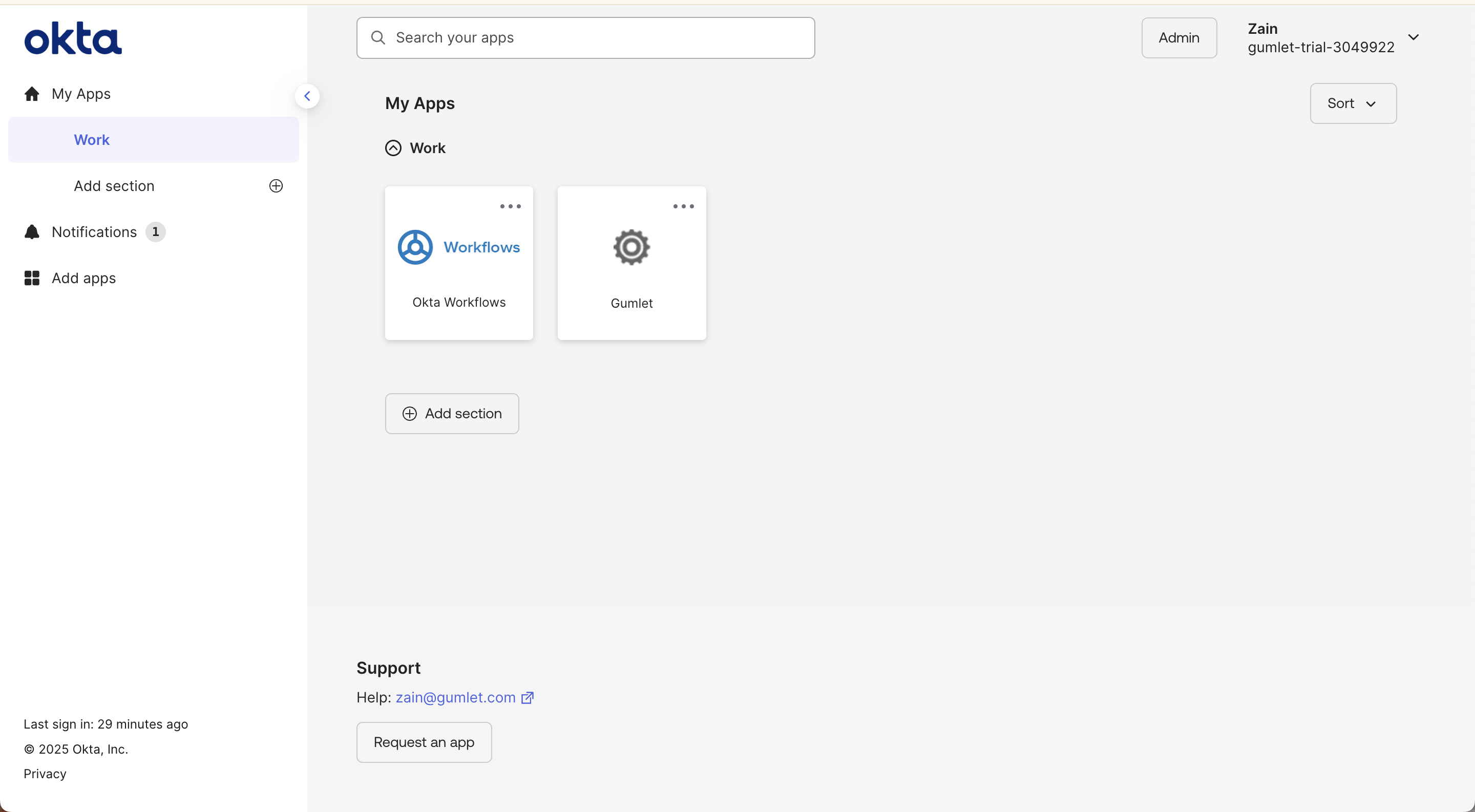The image size is (1475, 812).
Task: Launch Okta Workflows via its logo
Action: click(459, 247)
